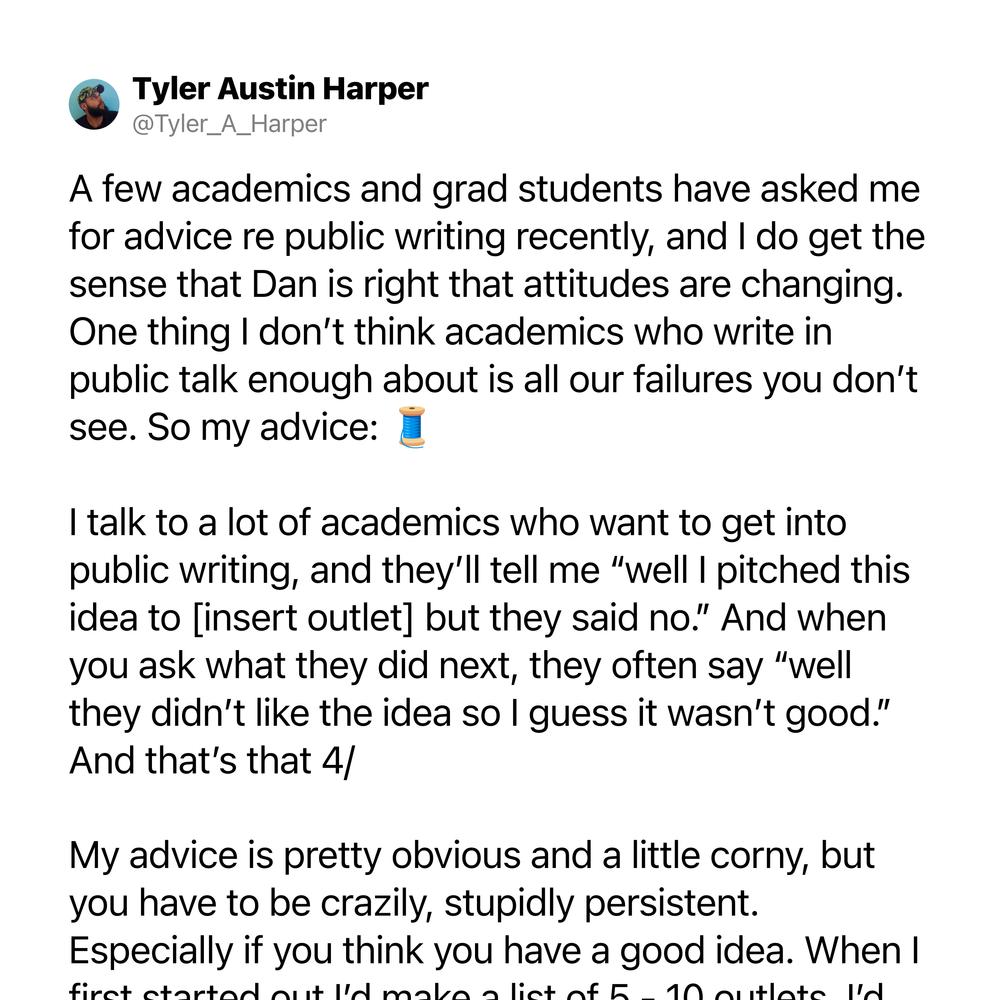Click the phrase 'attitudes are changing'

[x=714, y=284]
